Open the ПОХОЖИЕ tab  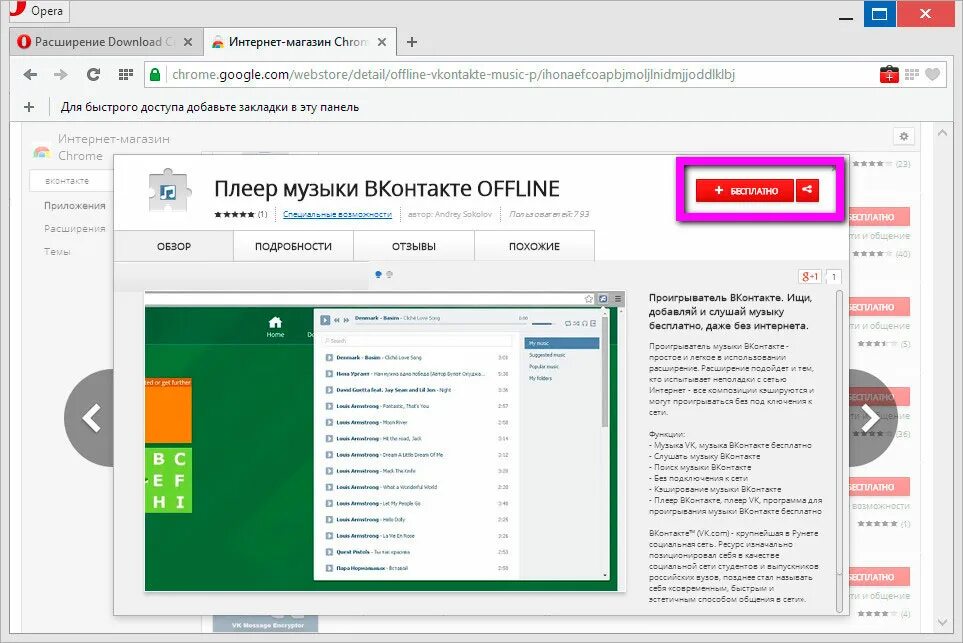(534, 246)
